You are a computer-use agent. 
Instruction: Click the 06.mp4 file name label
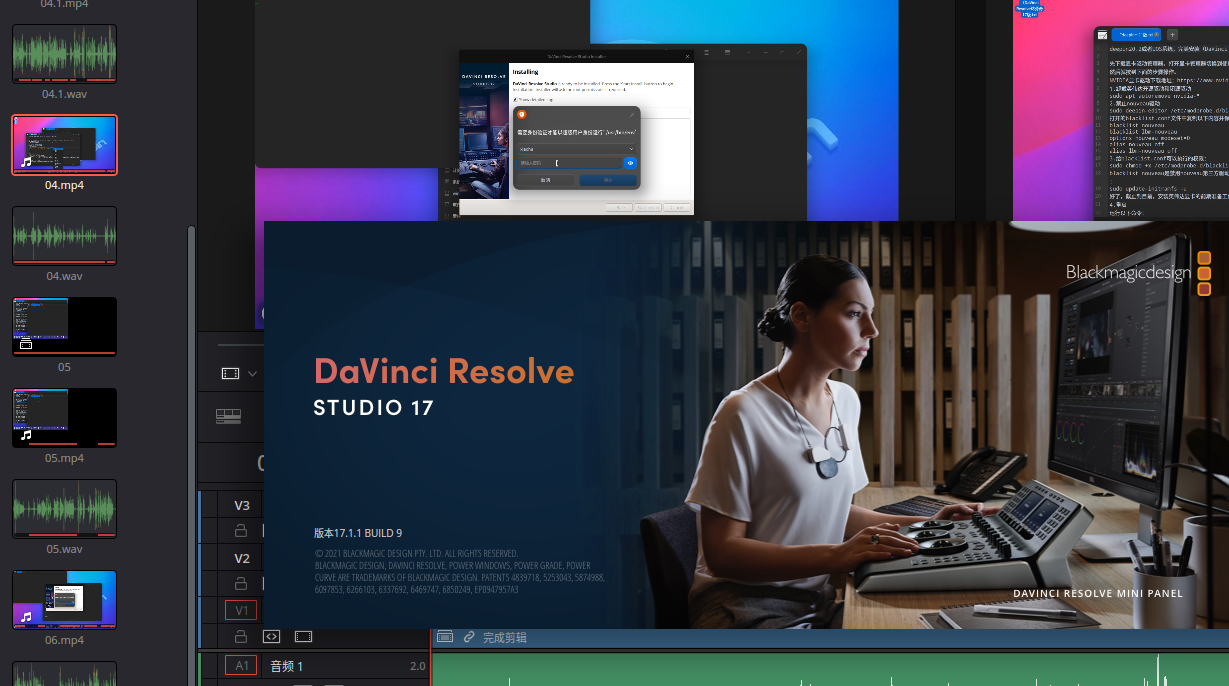point(64,640)
